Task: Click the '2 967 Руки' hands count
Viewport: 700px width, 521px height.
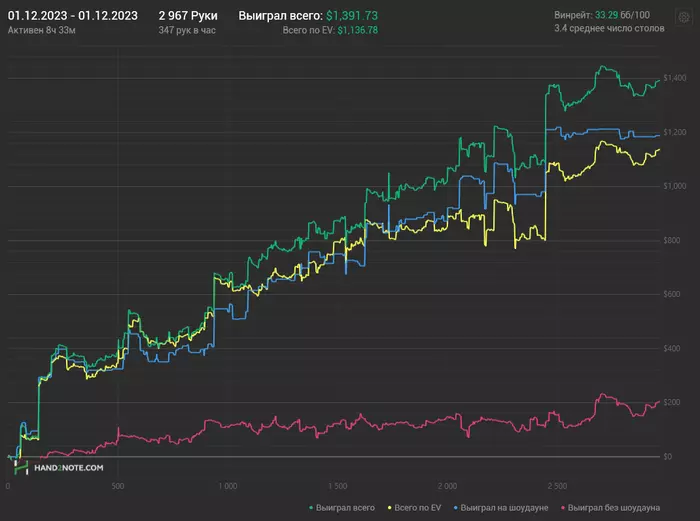Action: (188, 16)
